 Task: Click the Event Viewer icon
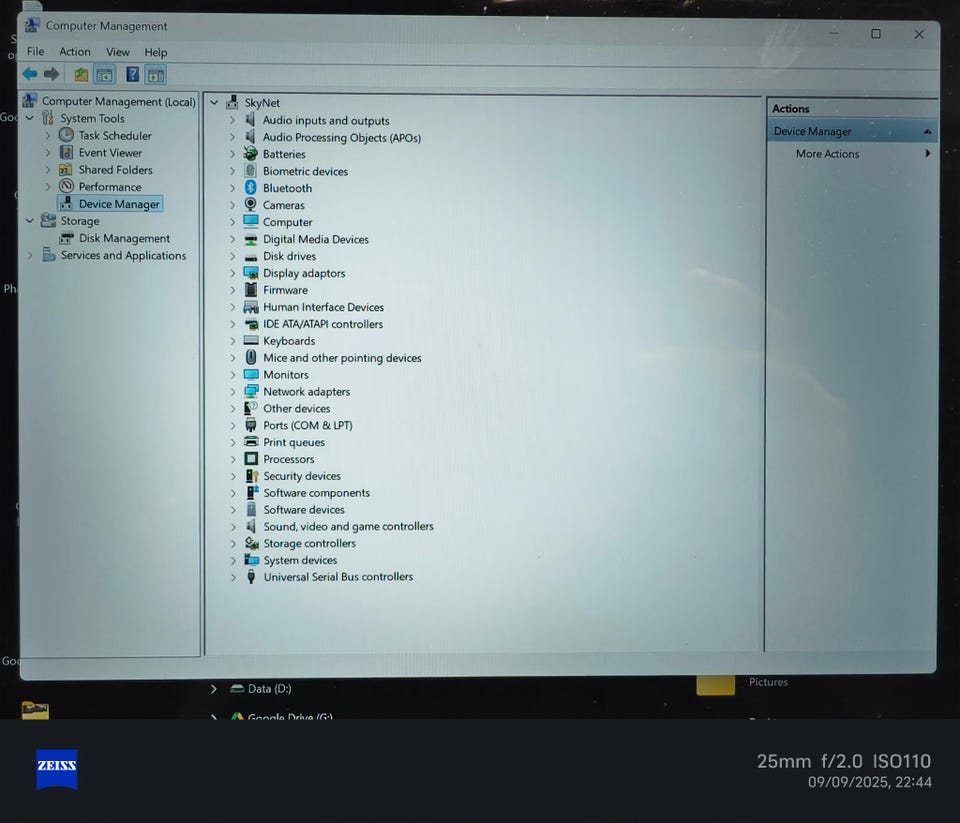click(66, 152)
